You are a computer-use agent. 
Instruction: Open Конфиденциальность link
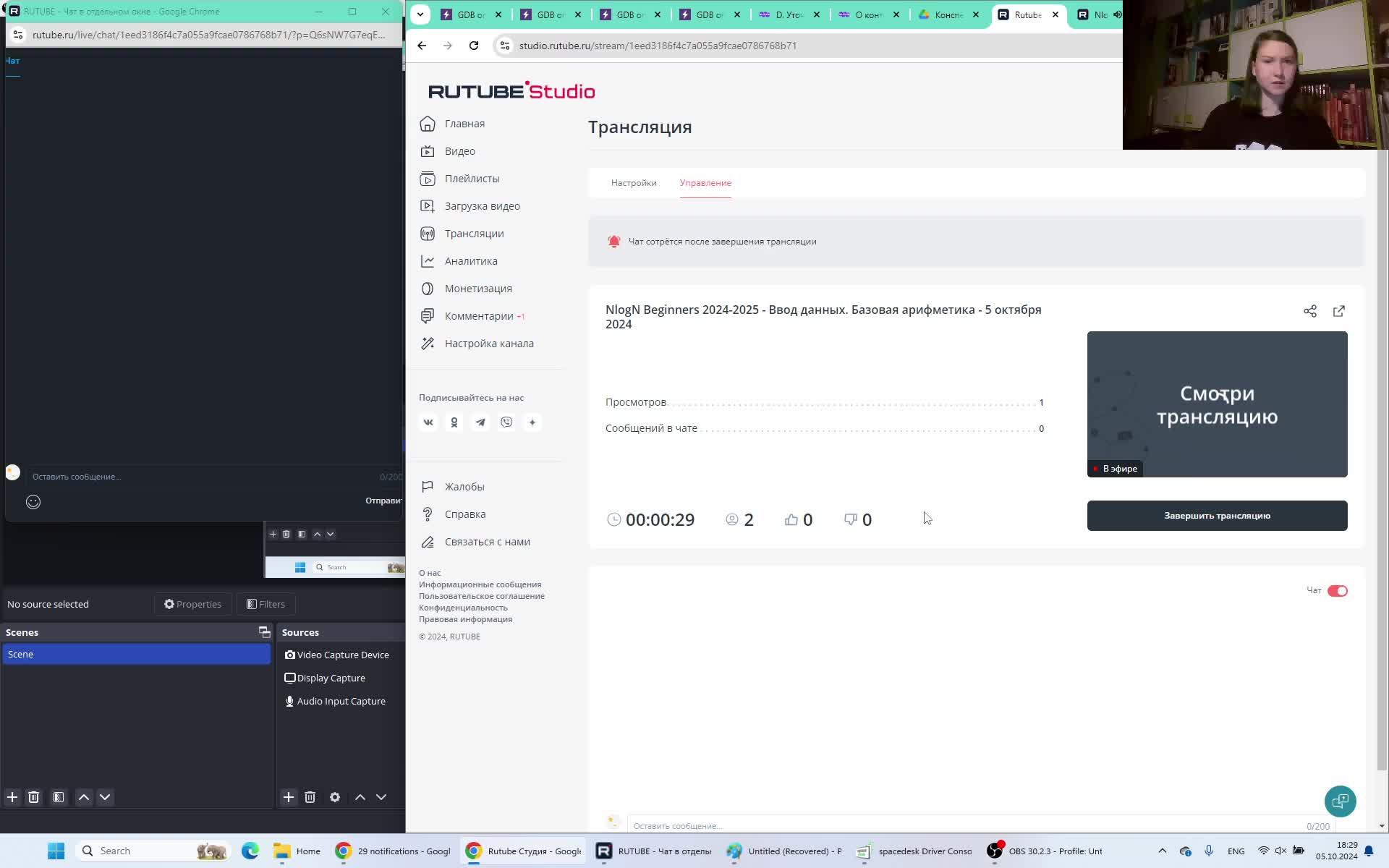(x=463, y=608)
